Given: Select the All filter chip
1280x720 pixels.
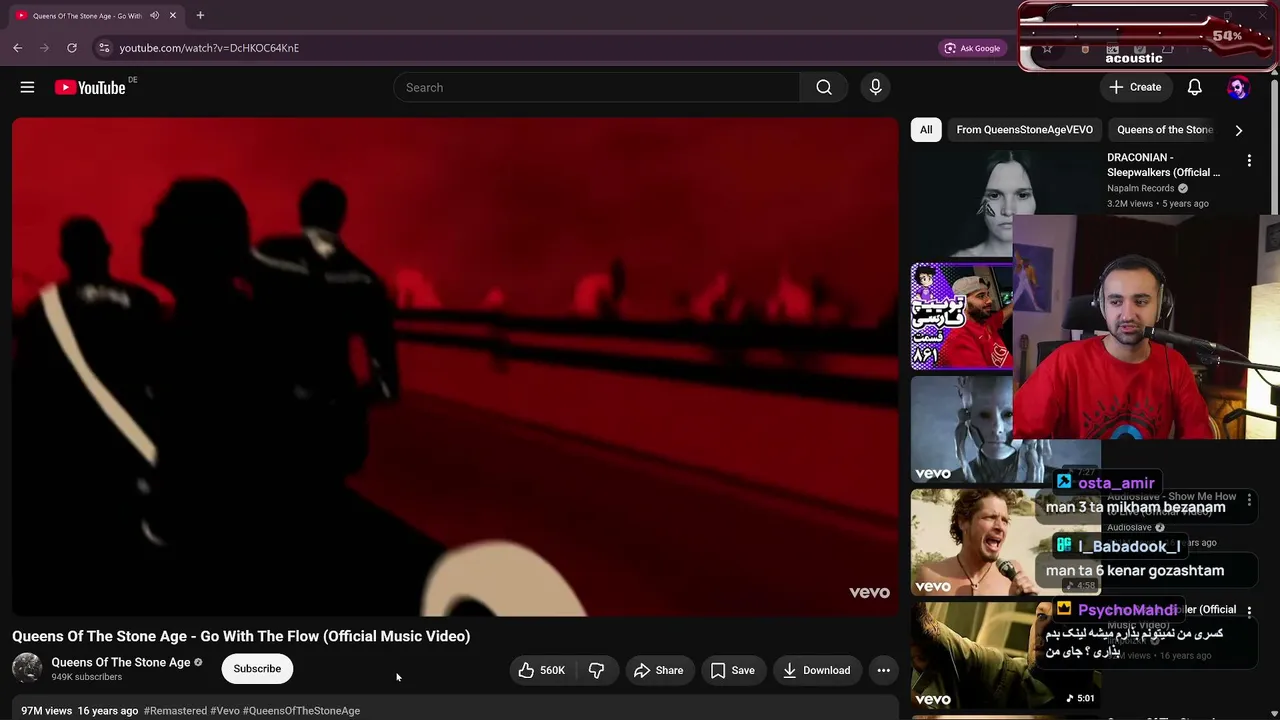Looking at the screenshot, I should (x=926, y=129).
